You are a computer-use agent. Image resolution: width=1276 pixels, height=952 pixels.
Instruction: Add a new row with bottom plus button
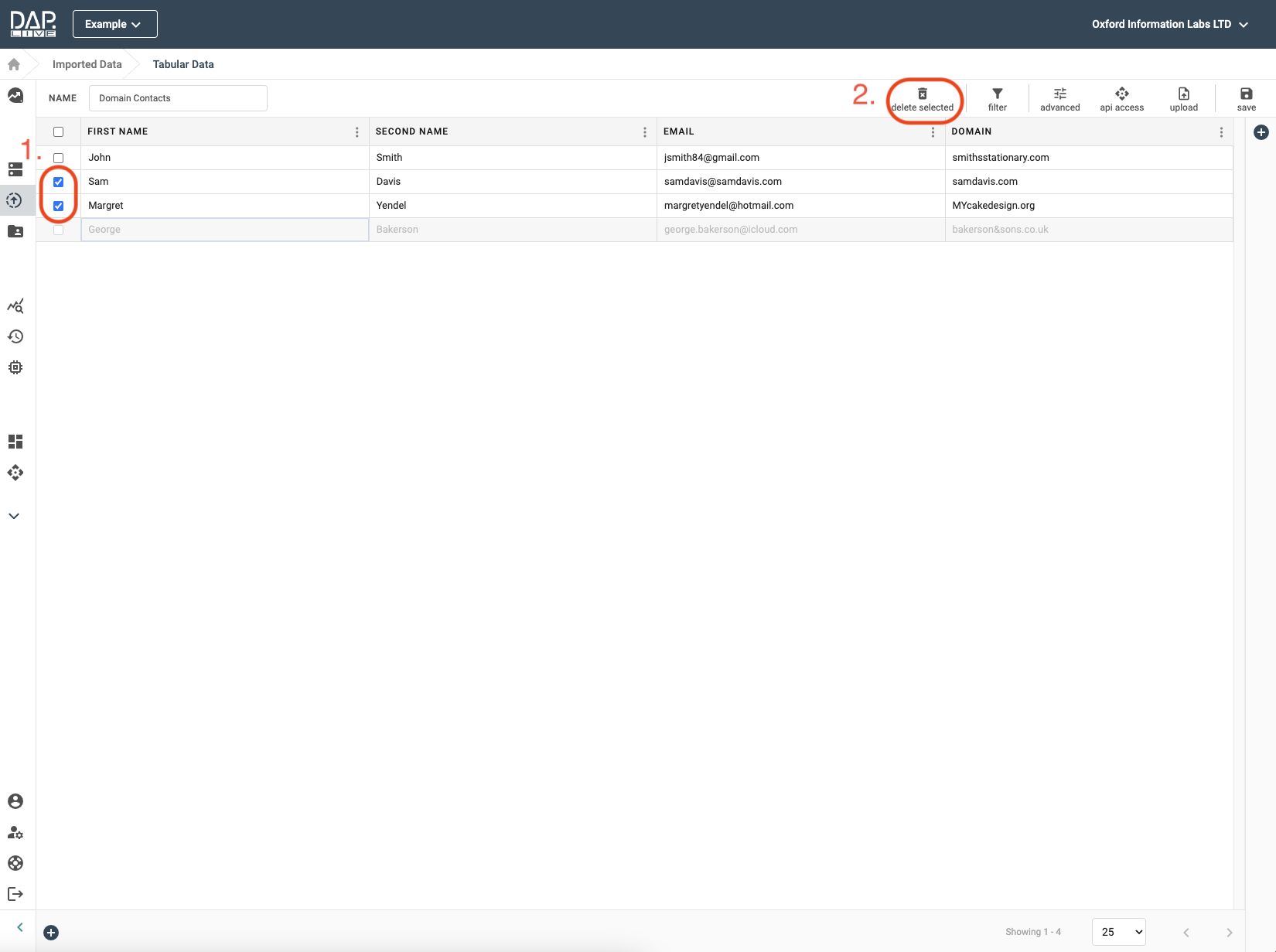pyautogui.click(x=51, y=933)
